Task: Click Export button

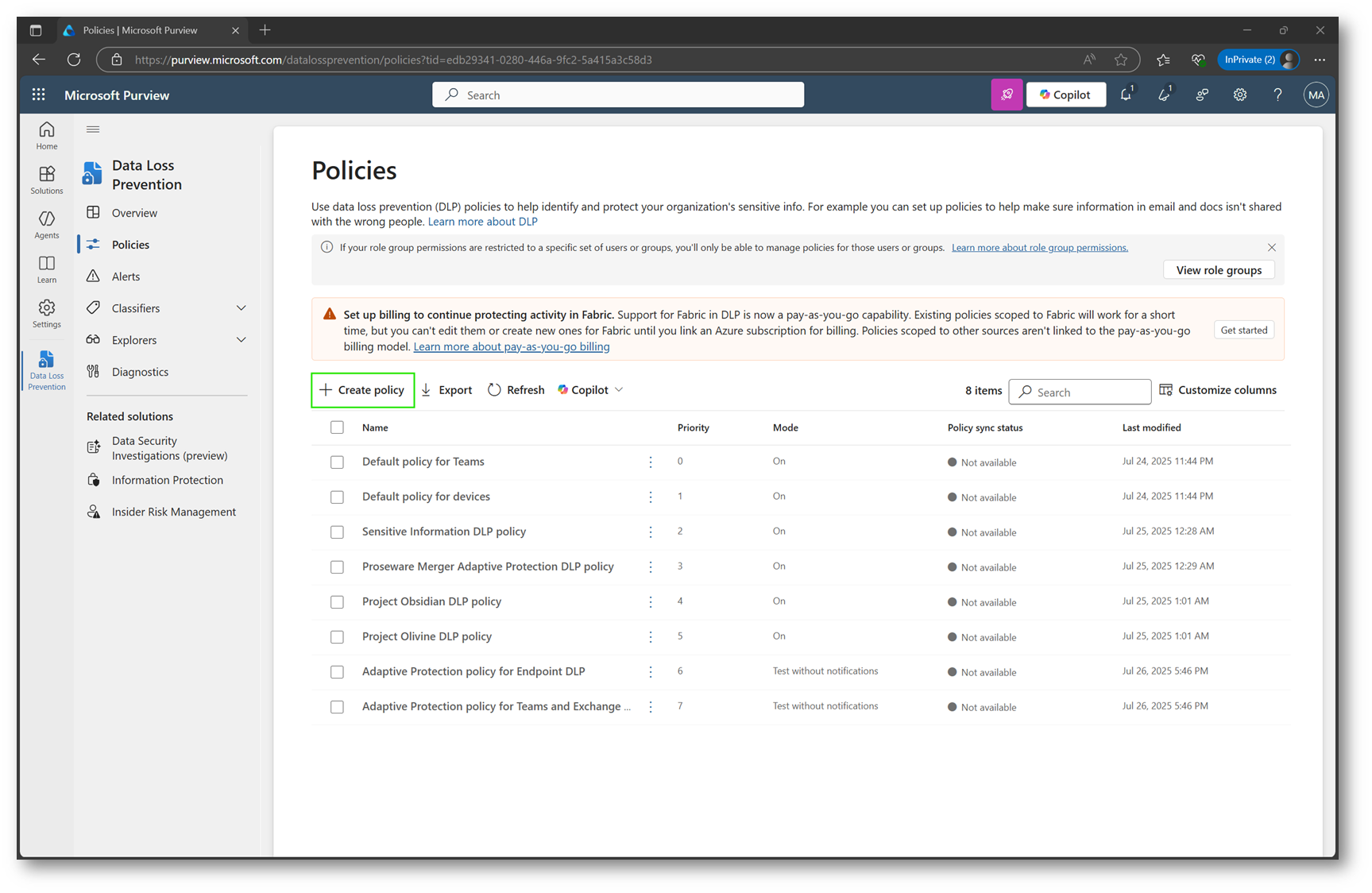Action: (x=446, y=390)
